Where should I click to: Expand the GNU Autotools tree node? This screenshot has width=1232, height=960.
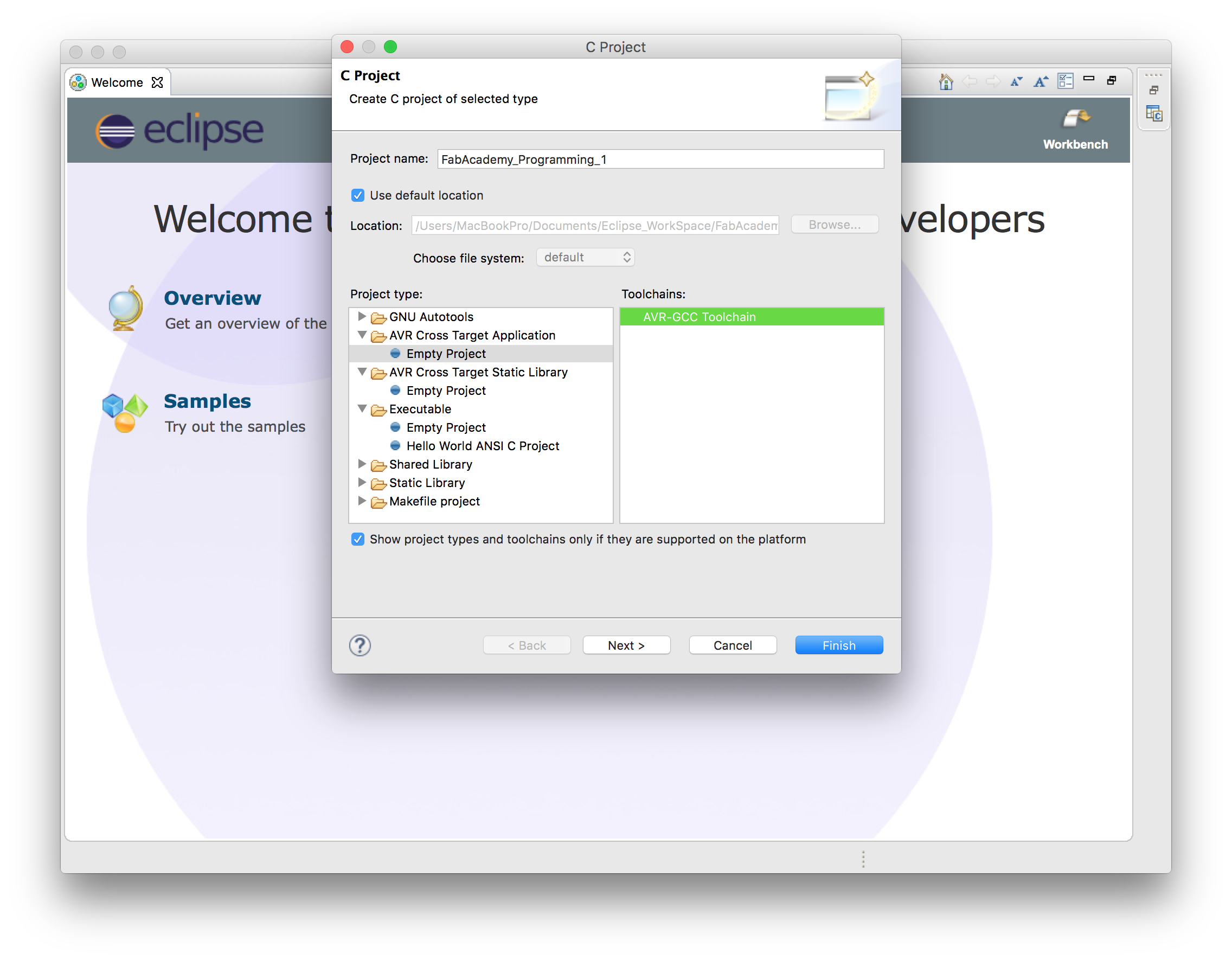point(362,316)
